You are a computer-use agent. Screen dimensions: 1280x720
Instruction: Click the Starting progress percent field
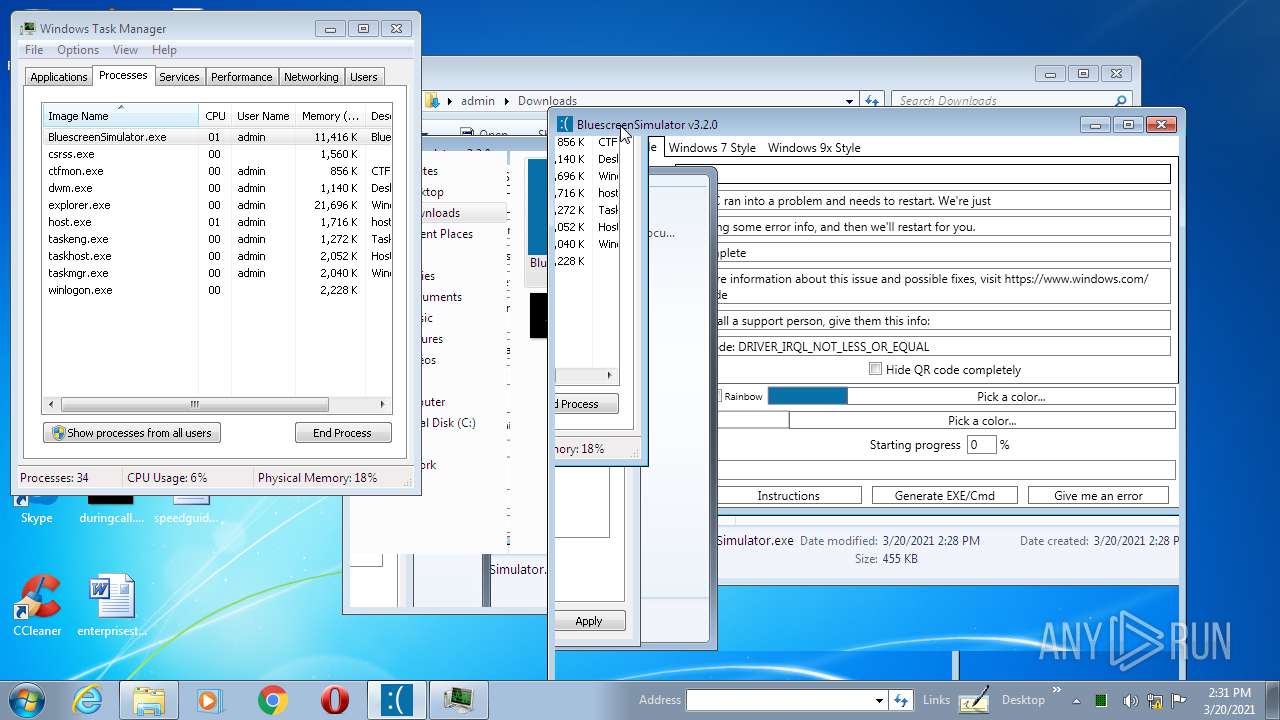tap(981, 445)
